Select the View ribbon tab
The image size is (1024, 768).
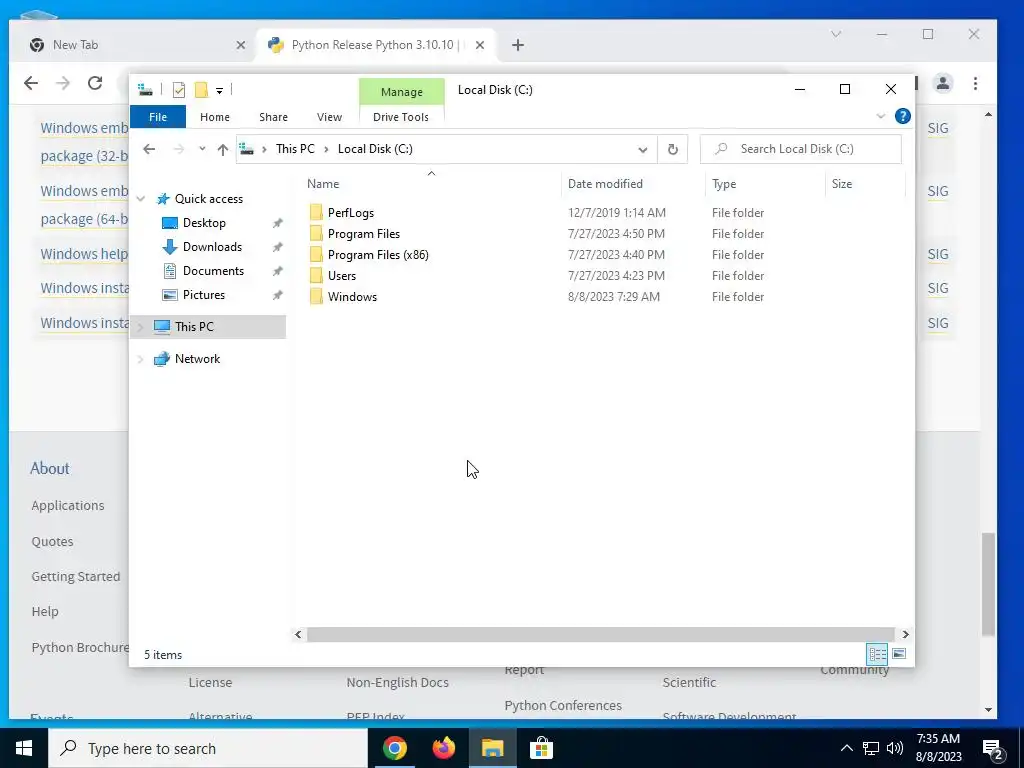pos(329,117)
